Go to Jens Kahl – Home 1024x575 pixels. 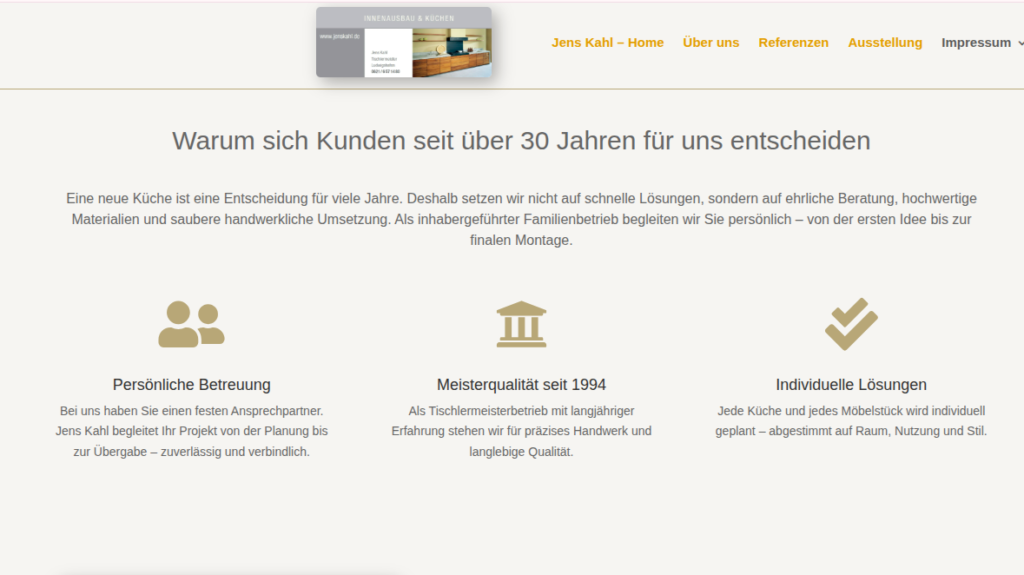click(x=607, y=43)
